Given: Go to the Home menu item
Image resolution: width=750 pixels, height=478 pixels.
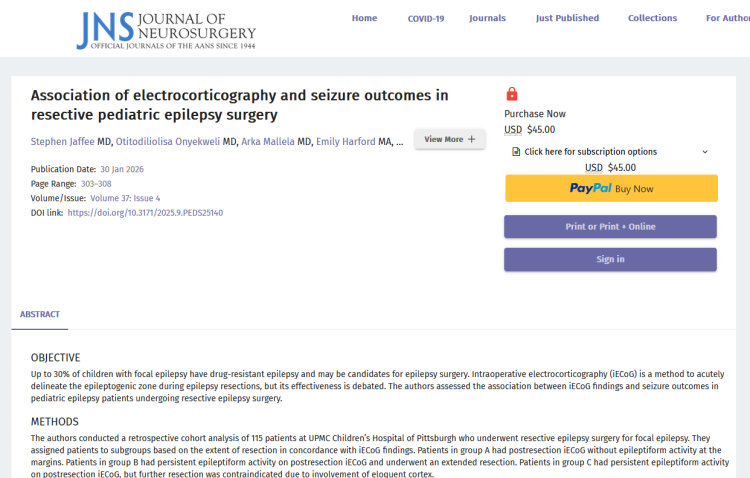Looking at the screenshot, I should coord(364,18).
